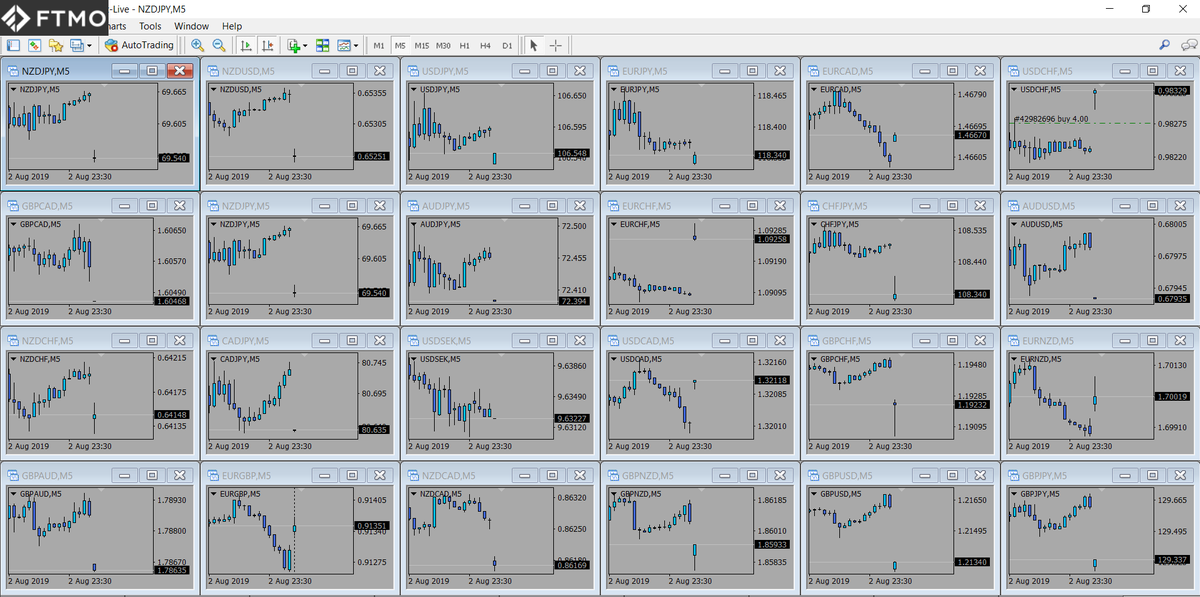
Task: Open the chat bubbles icon
Action: (1188, 45)
